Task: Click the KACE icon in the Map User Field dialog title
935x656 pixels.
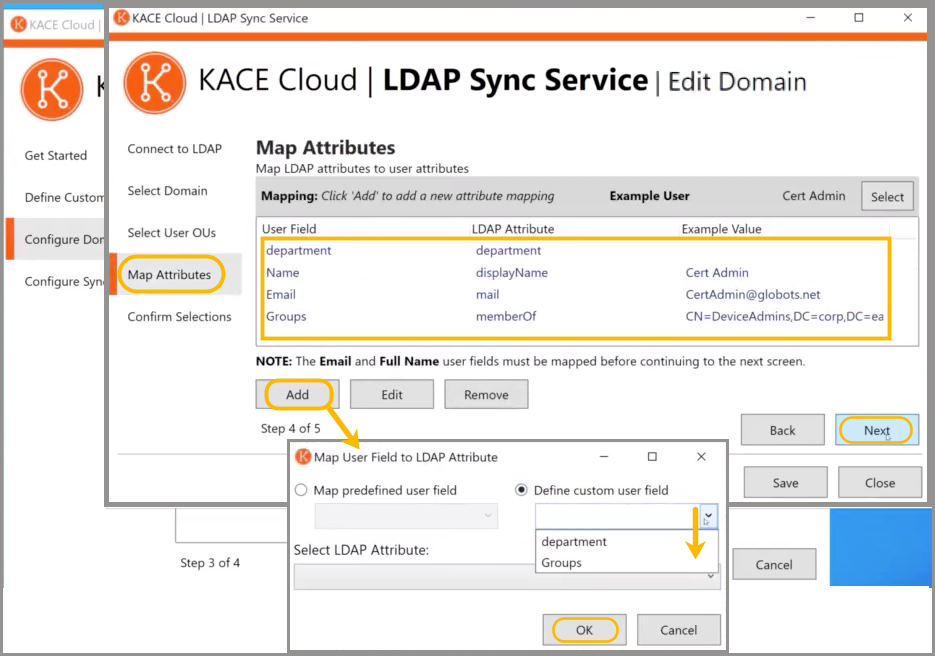Action: [x=302, y=457]
